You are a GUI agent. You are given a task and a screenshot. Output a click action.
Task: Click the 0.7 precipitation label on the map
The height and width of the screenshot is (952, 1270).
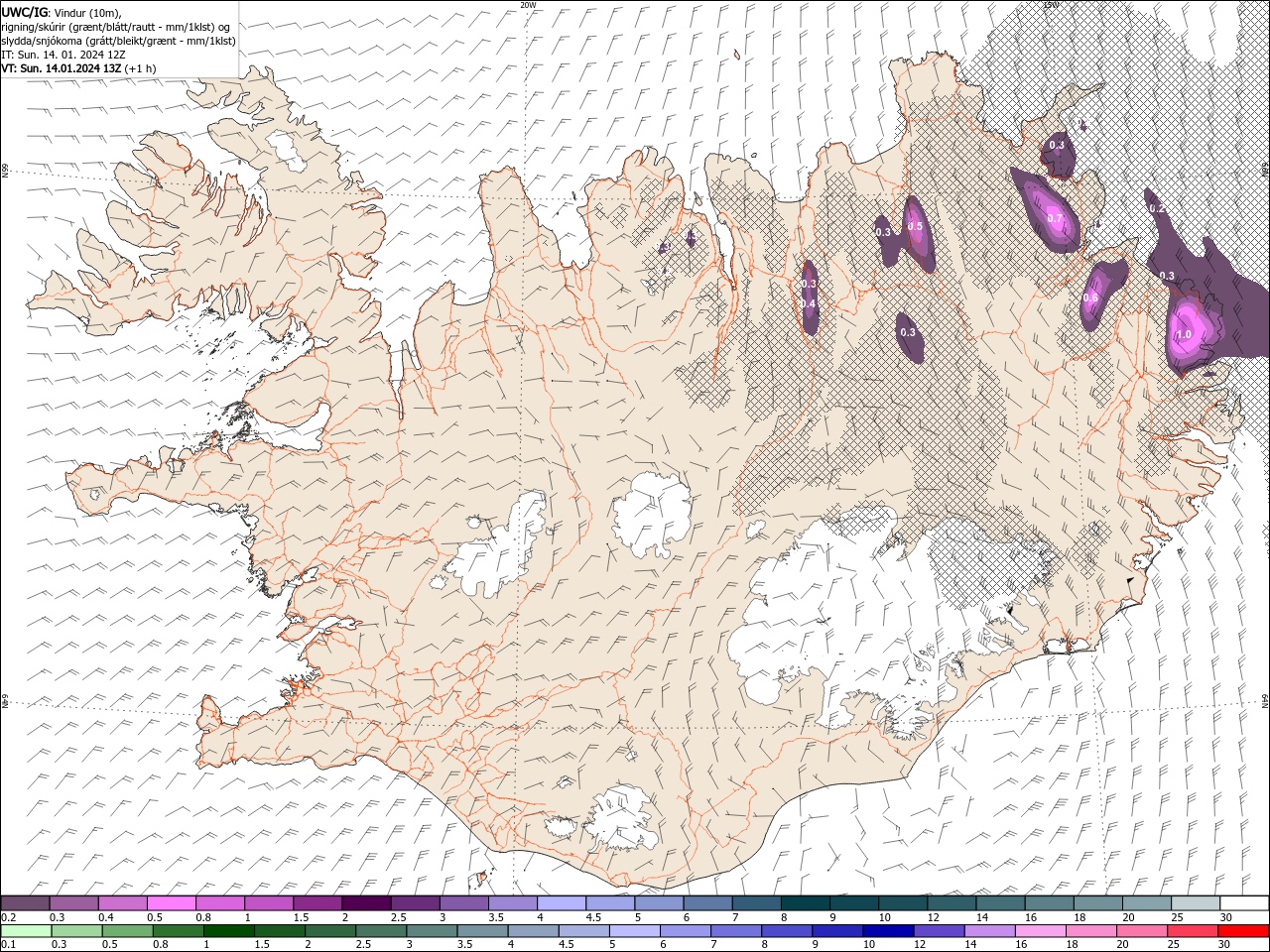1055,218
